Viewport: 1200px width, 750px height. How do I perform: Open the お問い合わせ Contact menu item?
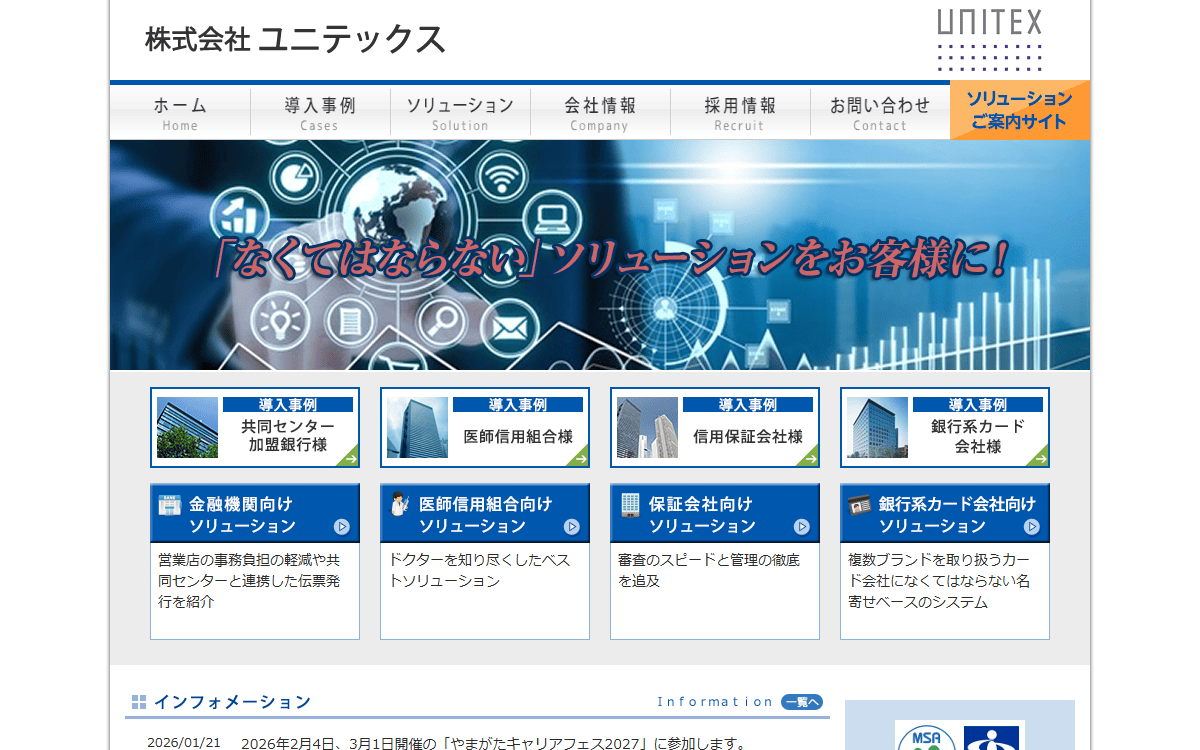click(x=880, y=113)
